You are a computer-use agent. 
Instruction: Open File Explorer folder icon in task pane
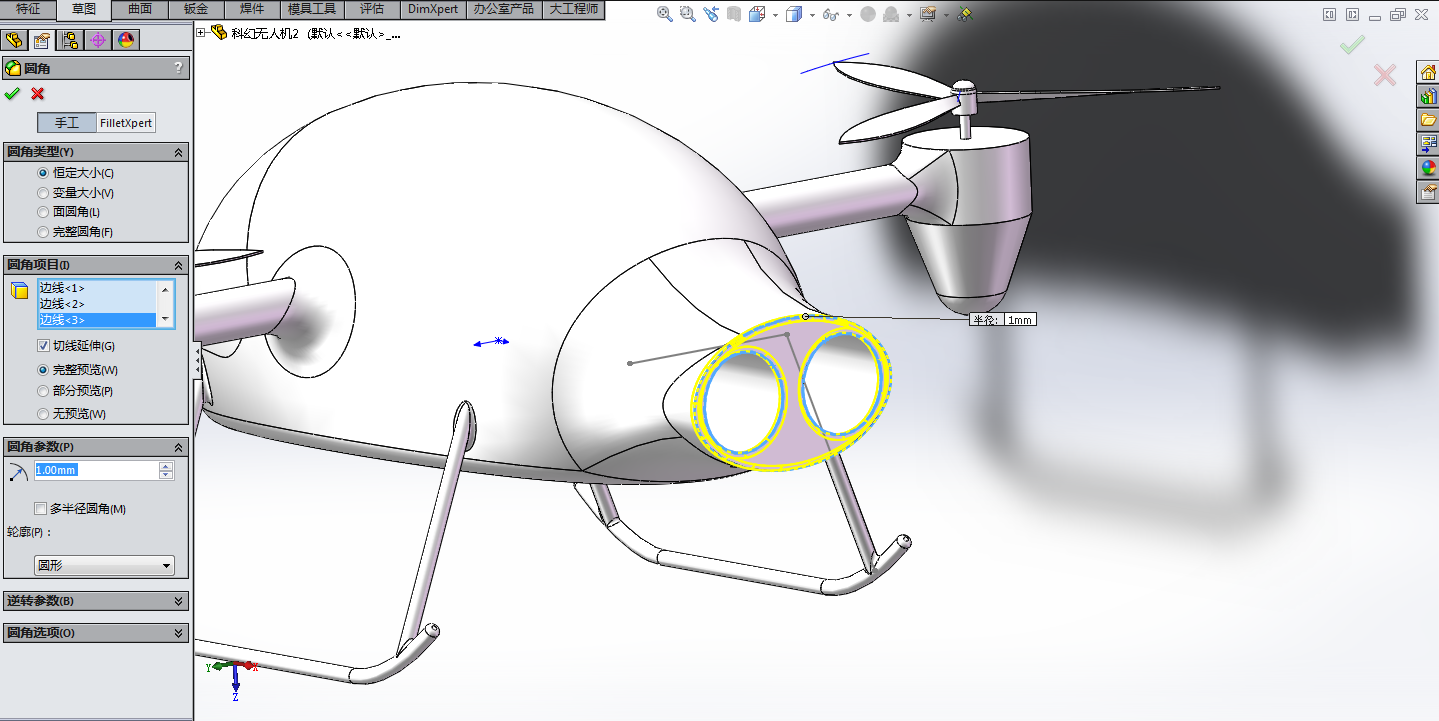coord(1428,120)
